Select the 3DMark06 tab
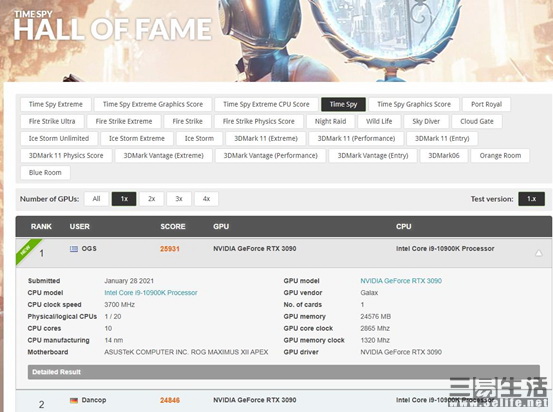 pos(444,156)
